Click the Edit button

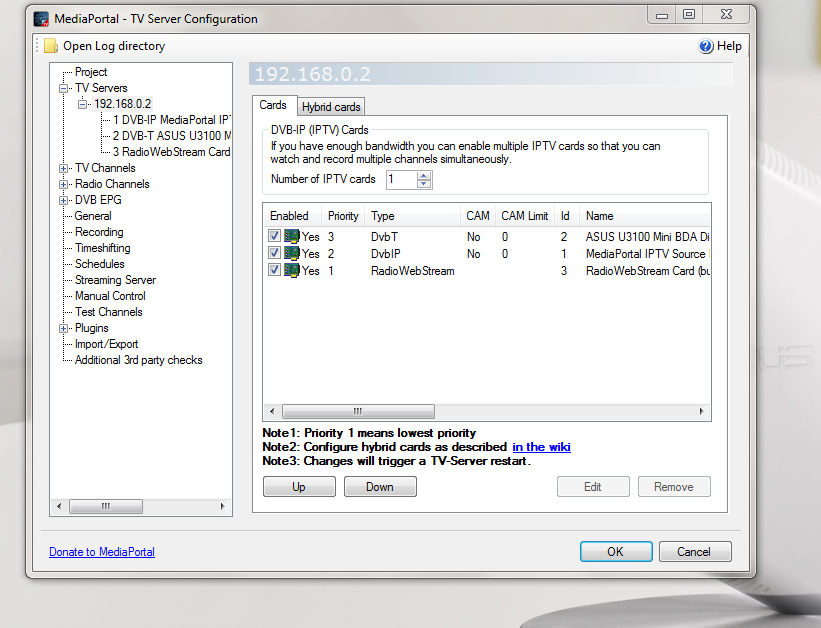(x=593, y=487)
